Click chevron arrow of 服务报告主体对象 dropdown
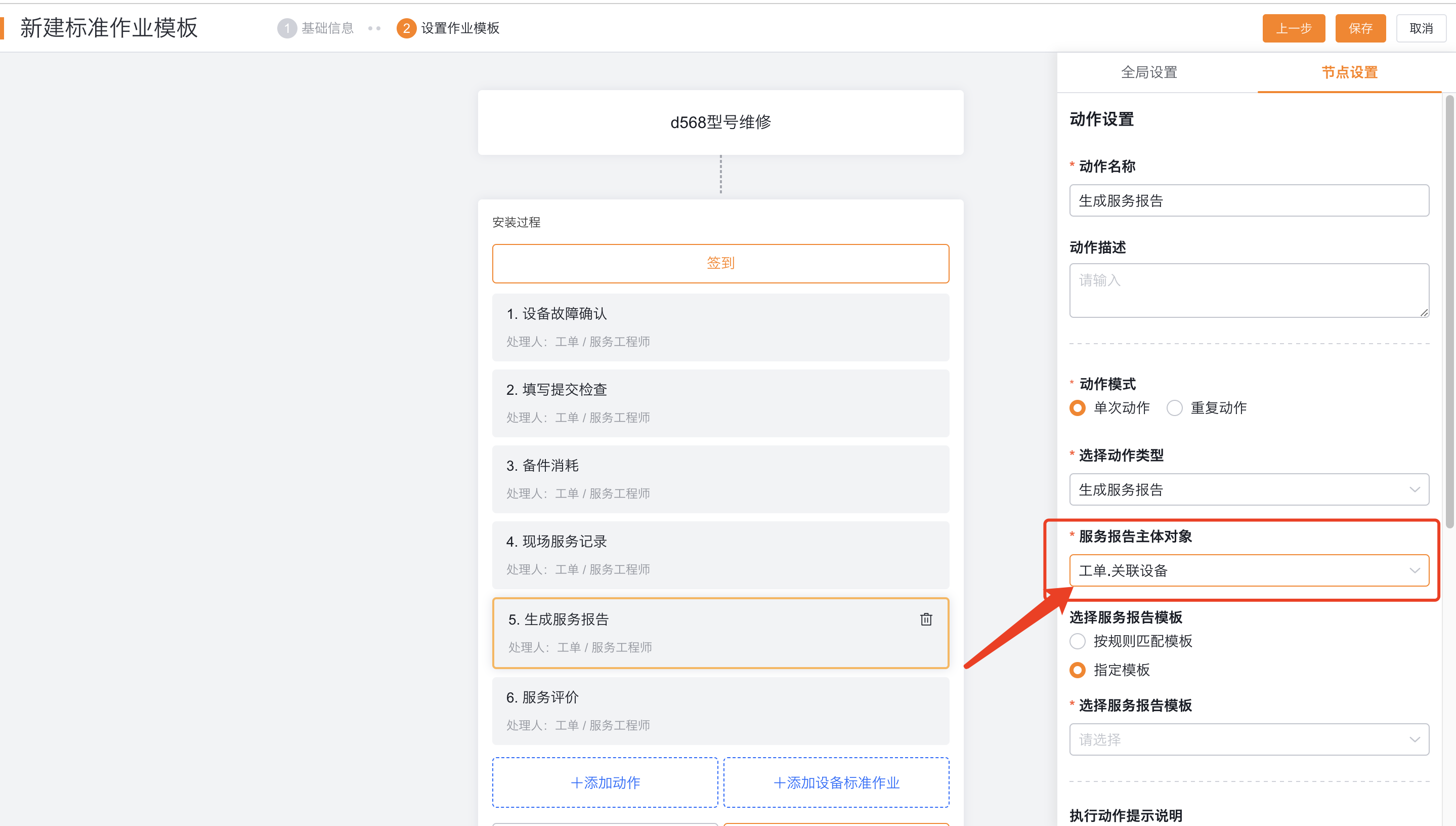 point(1414,571)
